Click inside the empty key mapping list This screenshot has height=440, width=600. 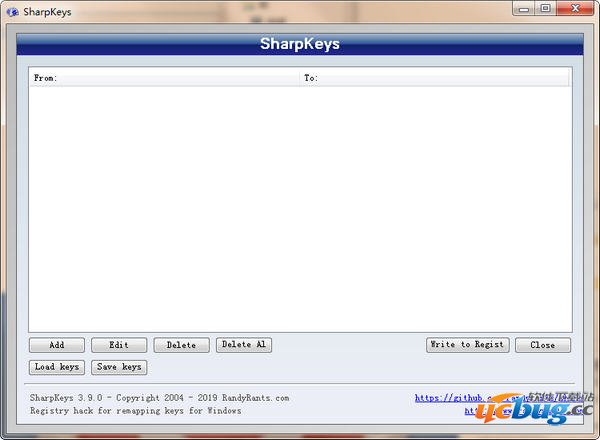pyautogui.click(x=300, y=200)
